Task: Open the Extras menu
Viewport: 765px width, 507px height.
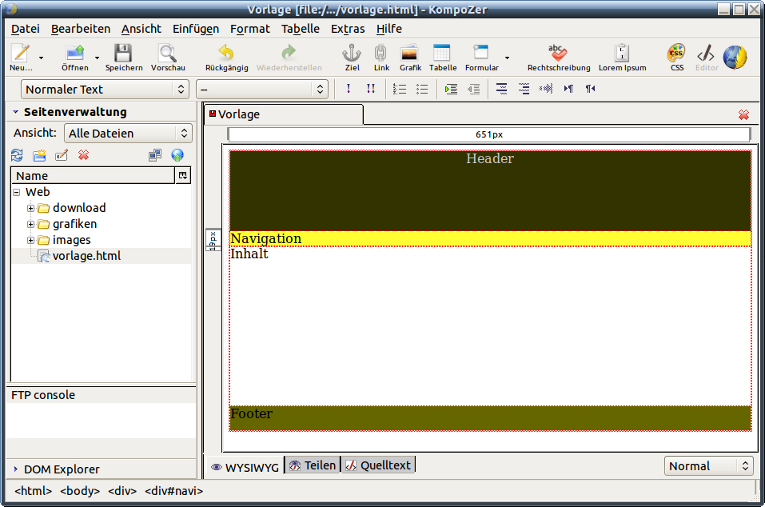Action: 347,29
